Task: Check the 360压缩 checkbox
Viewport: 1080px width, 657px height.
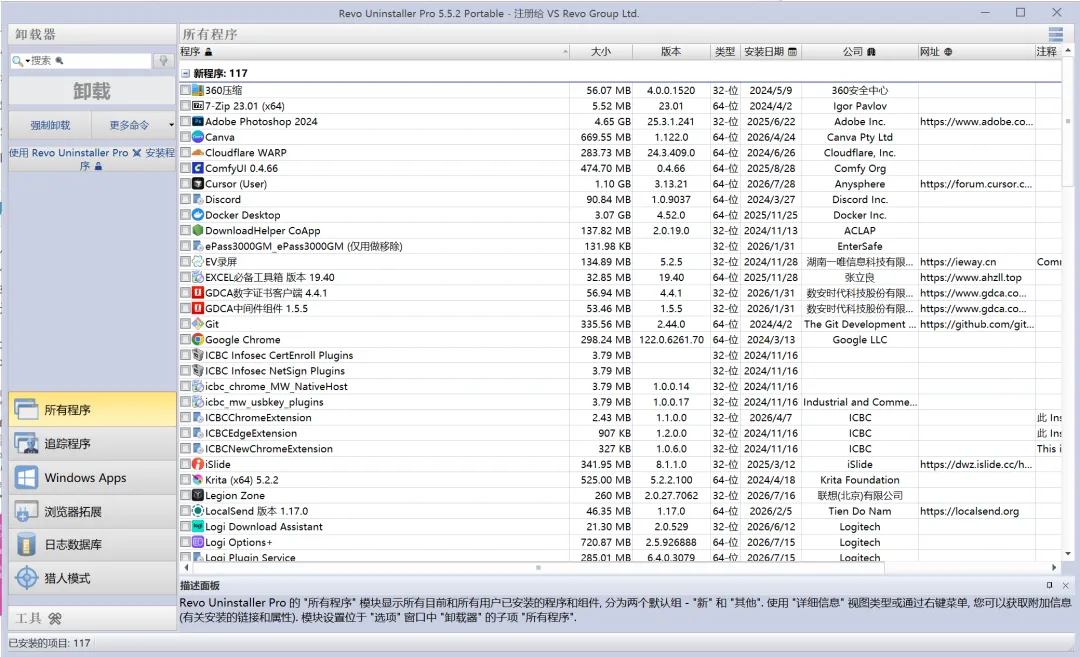Action: (185, 90)
